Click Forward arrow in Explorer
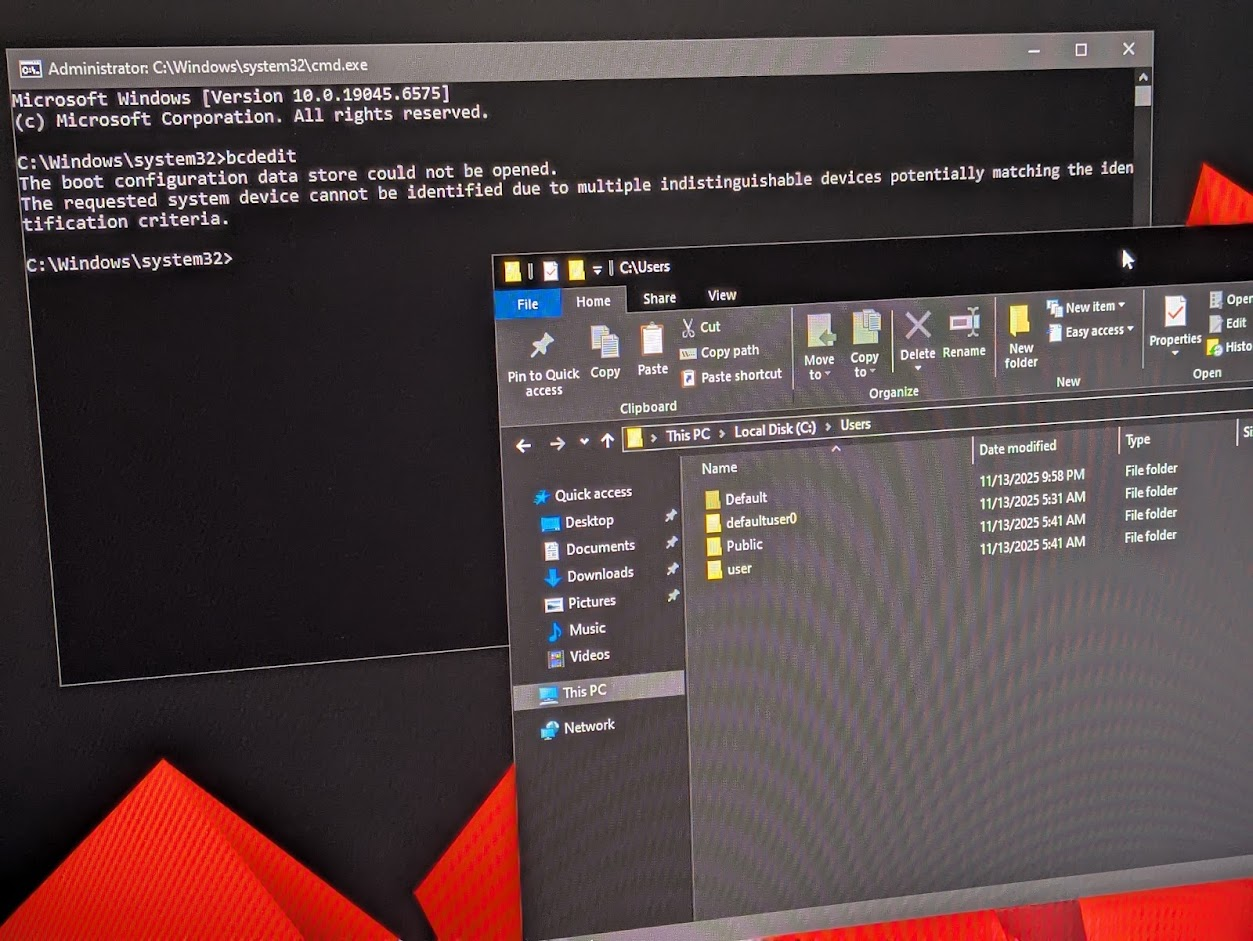Image resolution: width=1253 pixels, height=941 pixels. coord(557,443)
